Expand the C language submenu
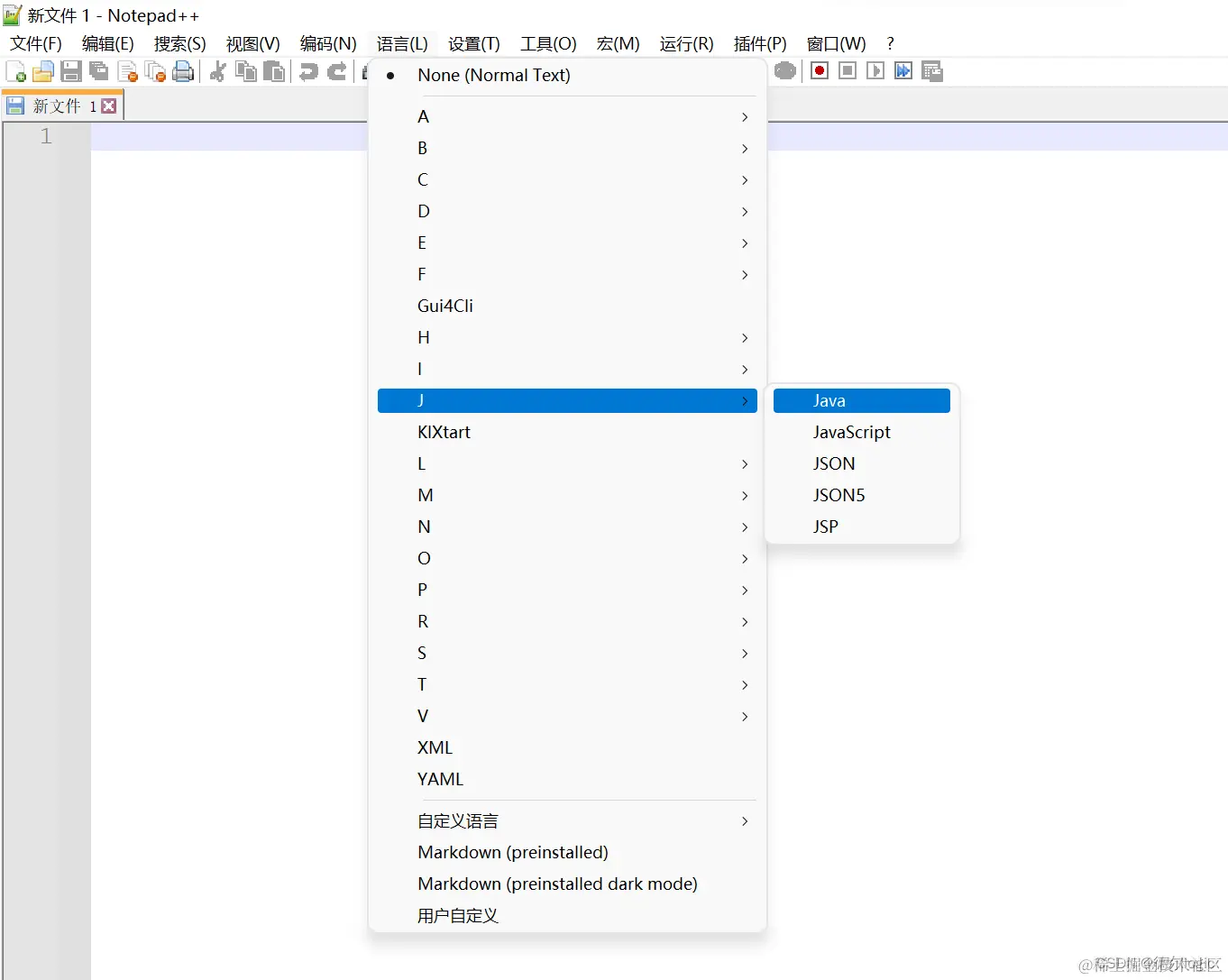The image size is (1228, 980). point(567,180)
